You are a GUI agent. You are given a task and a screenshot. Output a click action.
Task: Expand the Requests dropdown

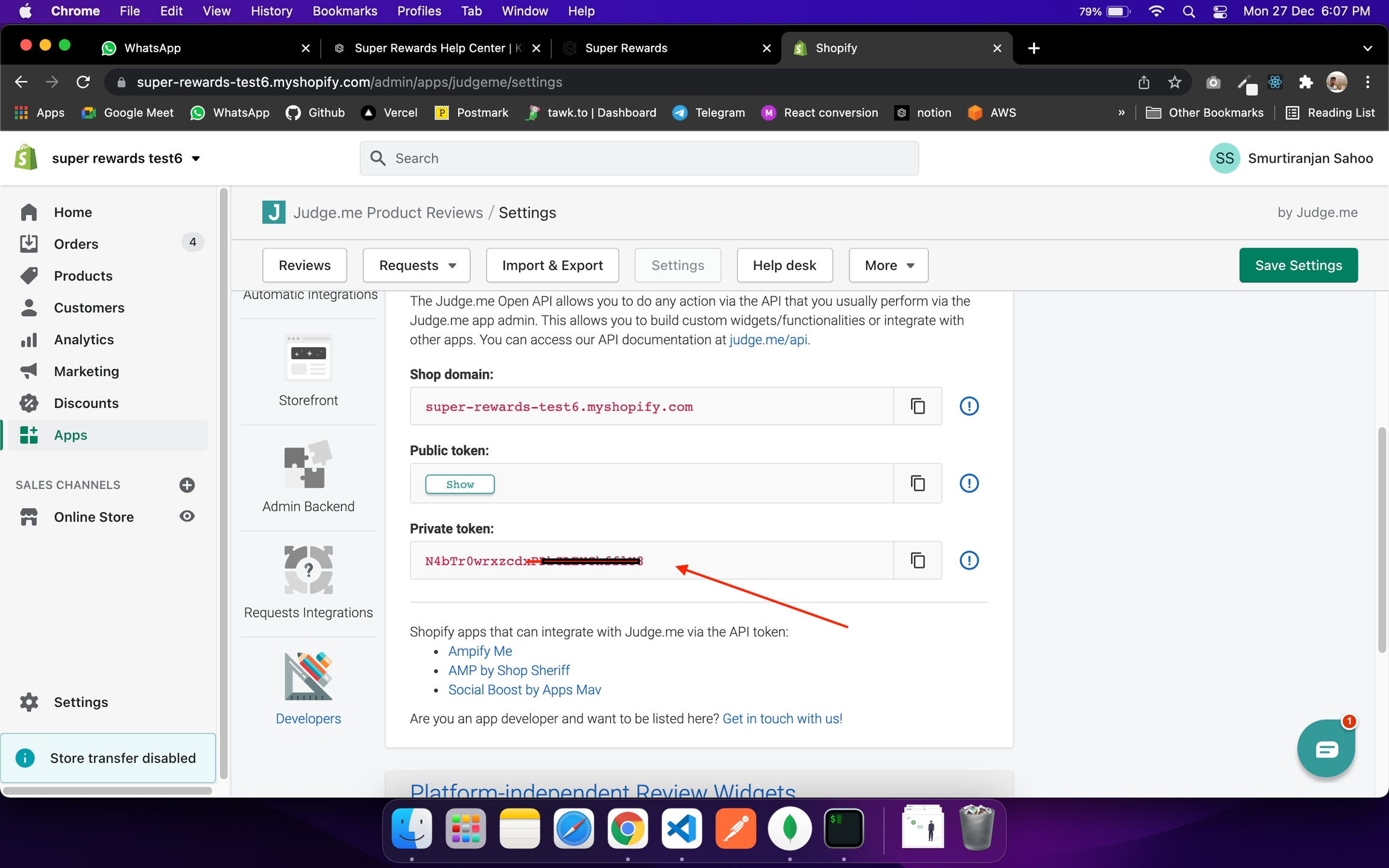(x=417, y=265)
